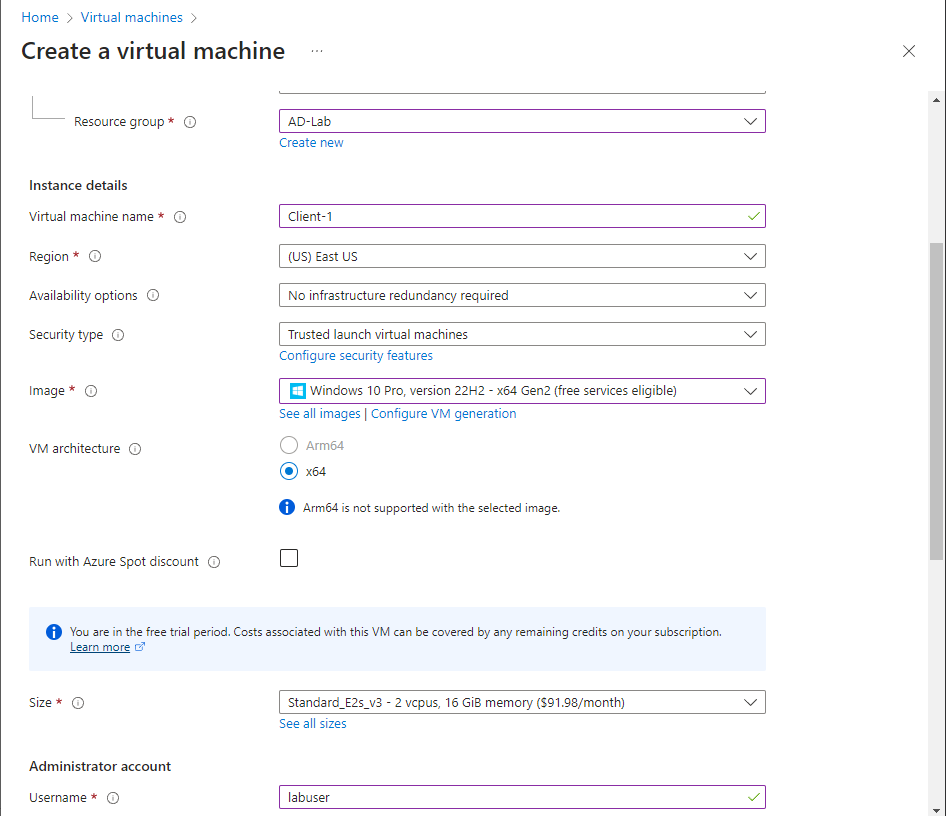Expand the Size Standard_E2s_v3 dropdown
Image resolution: width=946 pixels, height=816 pixels.
pos(522,702)
